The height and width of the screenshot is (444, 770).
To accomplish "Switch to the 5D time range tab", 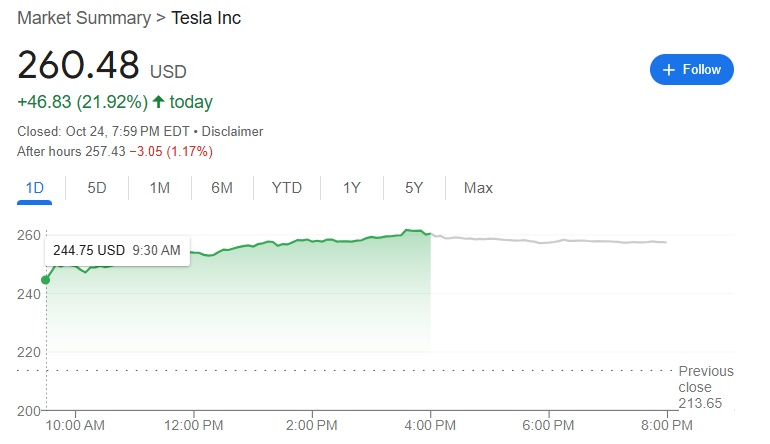I will pos(97,188).
